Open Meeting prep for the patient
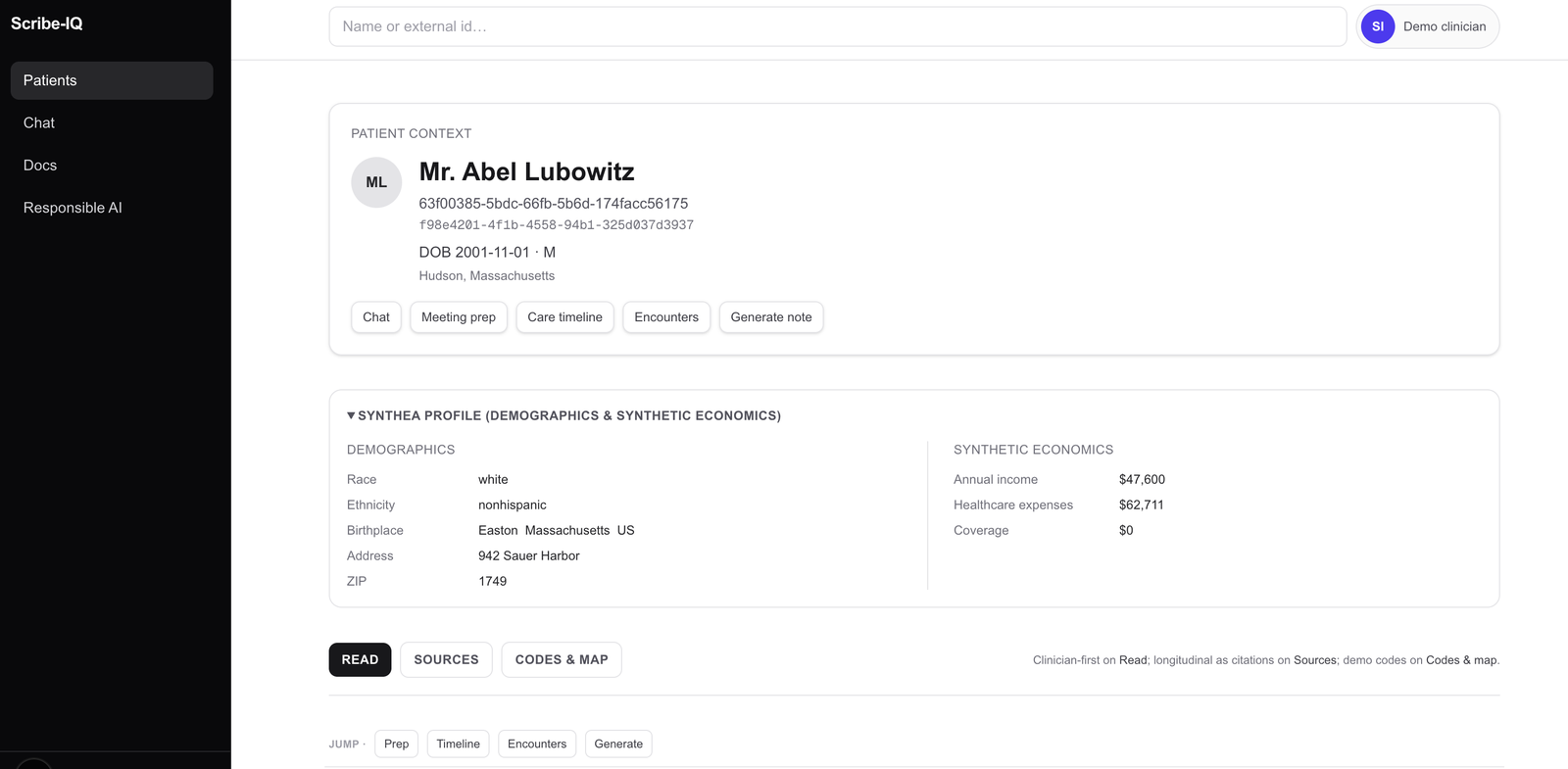The width and height of the screenshot is (1568, 769). point(459,317)
